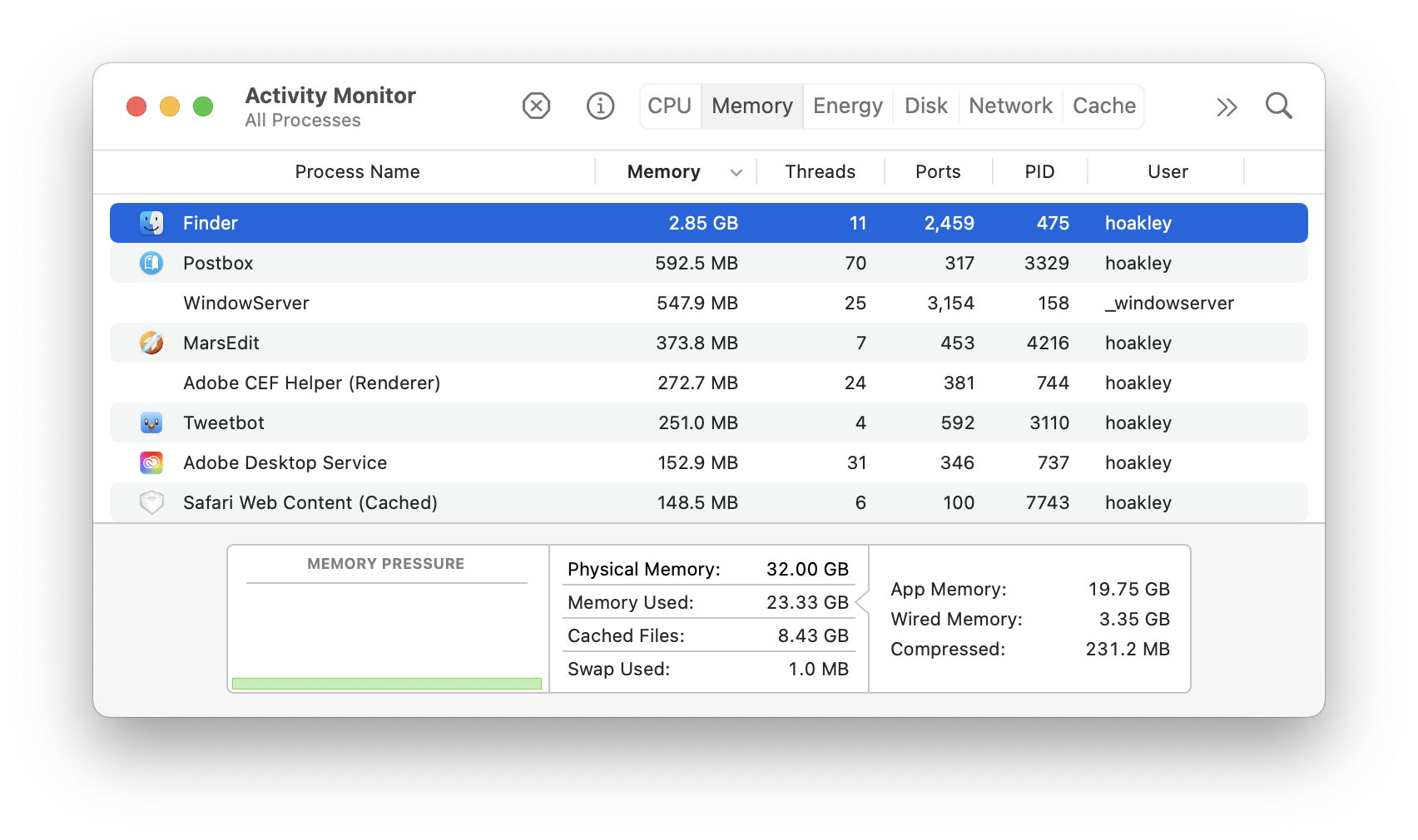This screenshot has height=840, width=1418.
Task: Toggle sort order arrow on Memory column
Action: click(x=736, y=173)
